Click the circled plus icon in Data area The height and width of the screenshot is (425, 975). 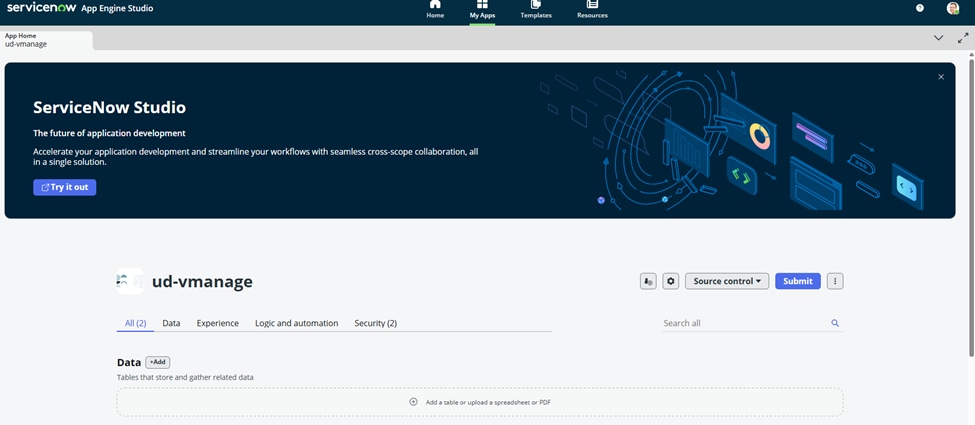pos(414,402)
